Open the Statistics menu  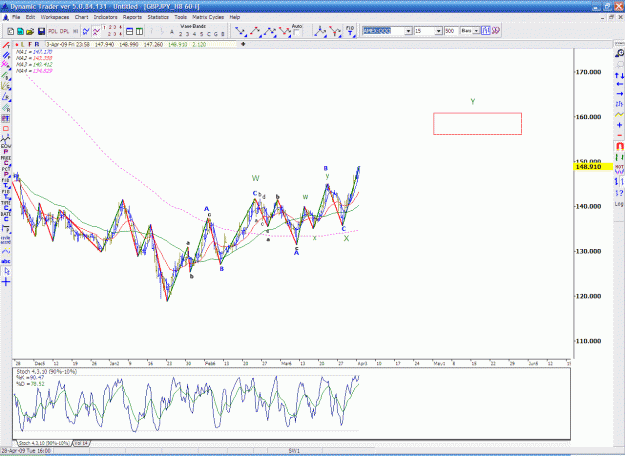(x=158, y=17)
